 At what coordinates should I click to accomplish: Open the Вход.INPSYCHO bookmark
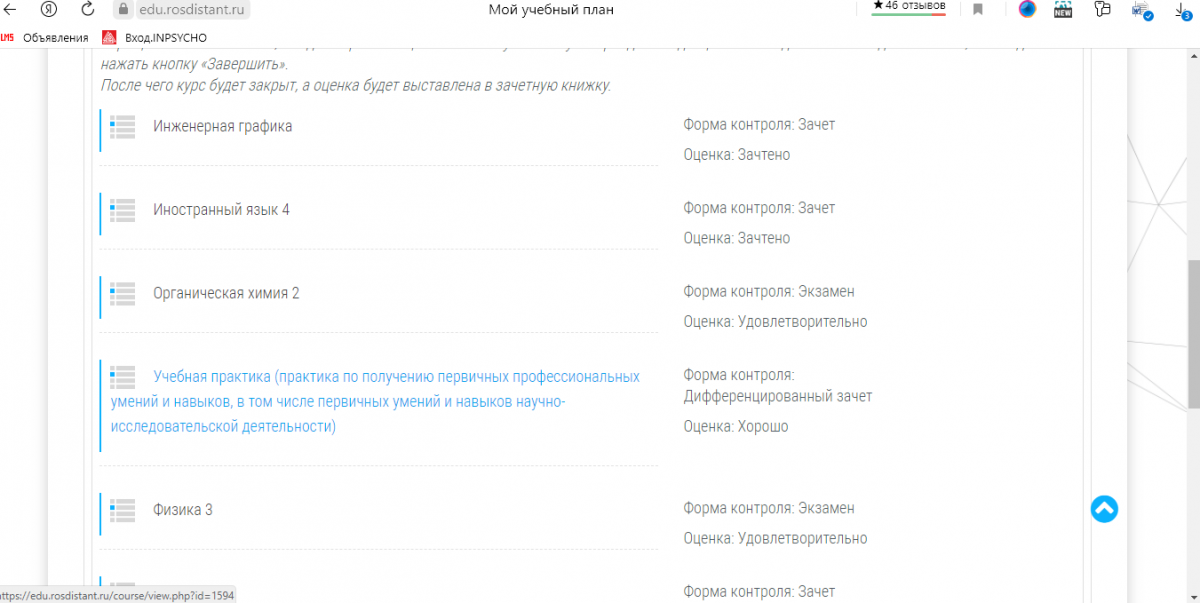pyautogui.click(x=149, y=38)
